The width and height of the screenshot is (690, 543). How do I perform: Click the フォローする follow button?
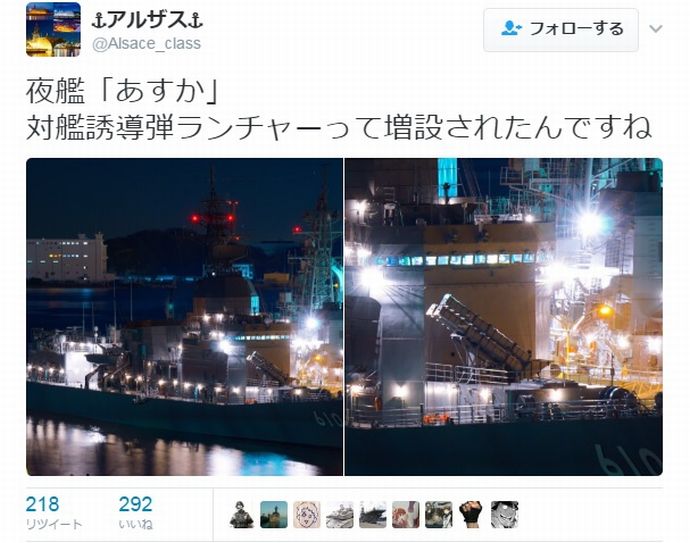561,29
